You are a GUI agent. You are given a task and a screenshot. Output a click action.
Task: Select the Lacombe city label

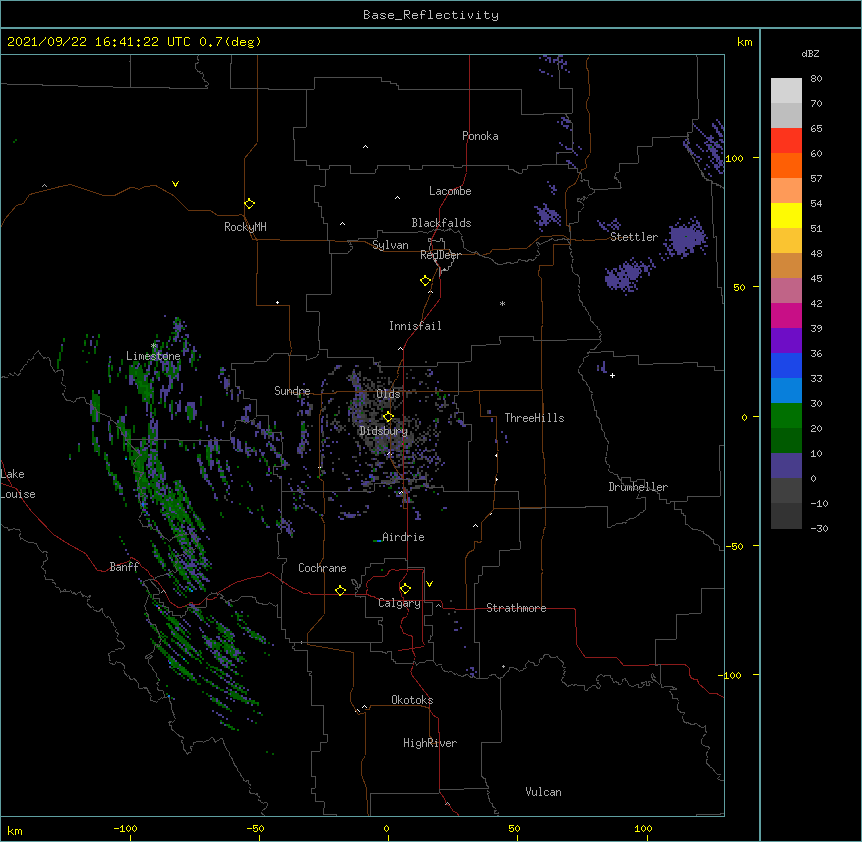click(450, 191)
